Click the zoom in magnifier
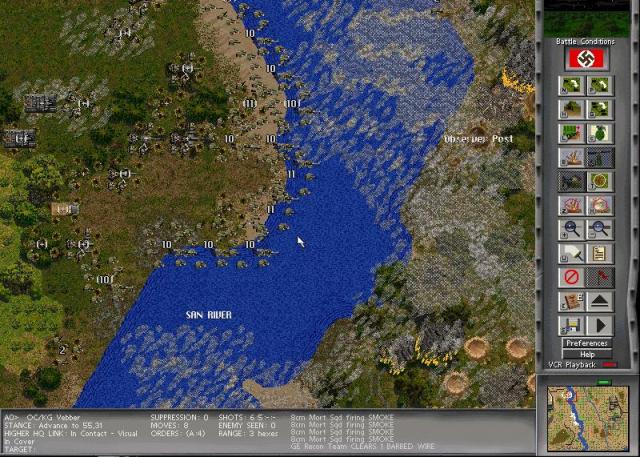Image resolution: width=640 pixels, height=457 pixels. 573,229
